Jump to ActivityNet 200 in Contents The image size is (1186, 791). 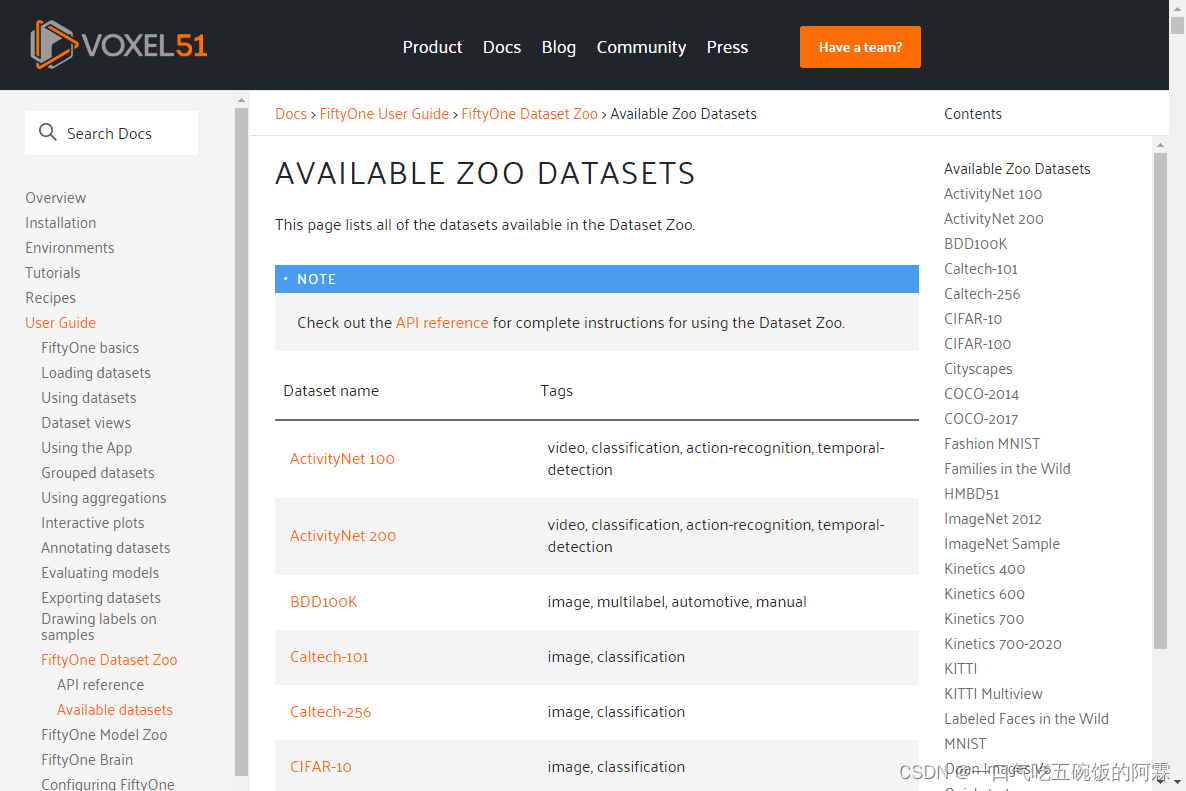click(993, 219)
